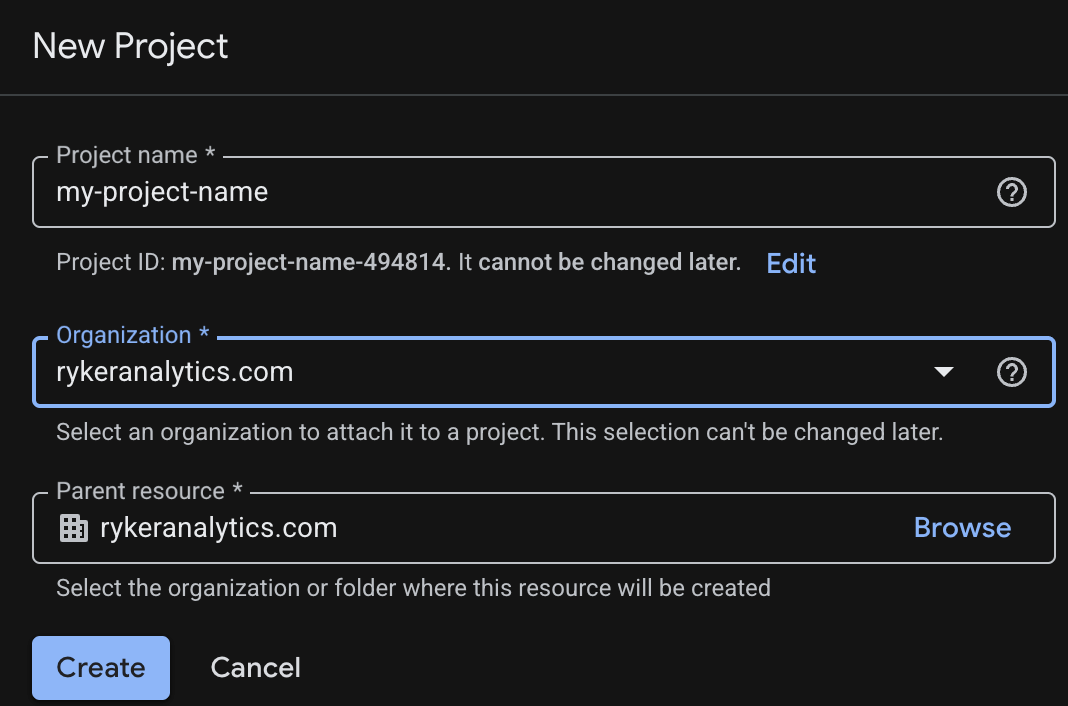This screenshot has width=1068, height=706.
Task: Open the Project name help icon
Action: [x=1011, y=192]
